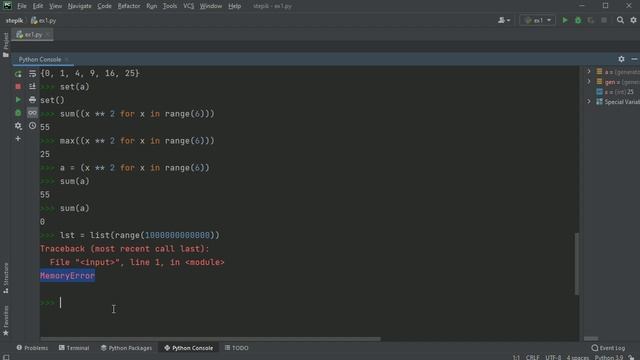Click the stepik breadcrumb
Screen dimensions: 640x360
(14, 20)
